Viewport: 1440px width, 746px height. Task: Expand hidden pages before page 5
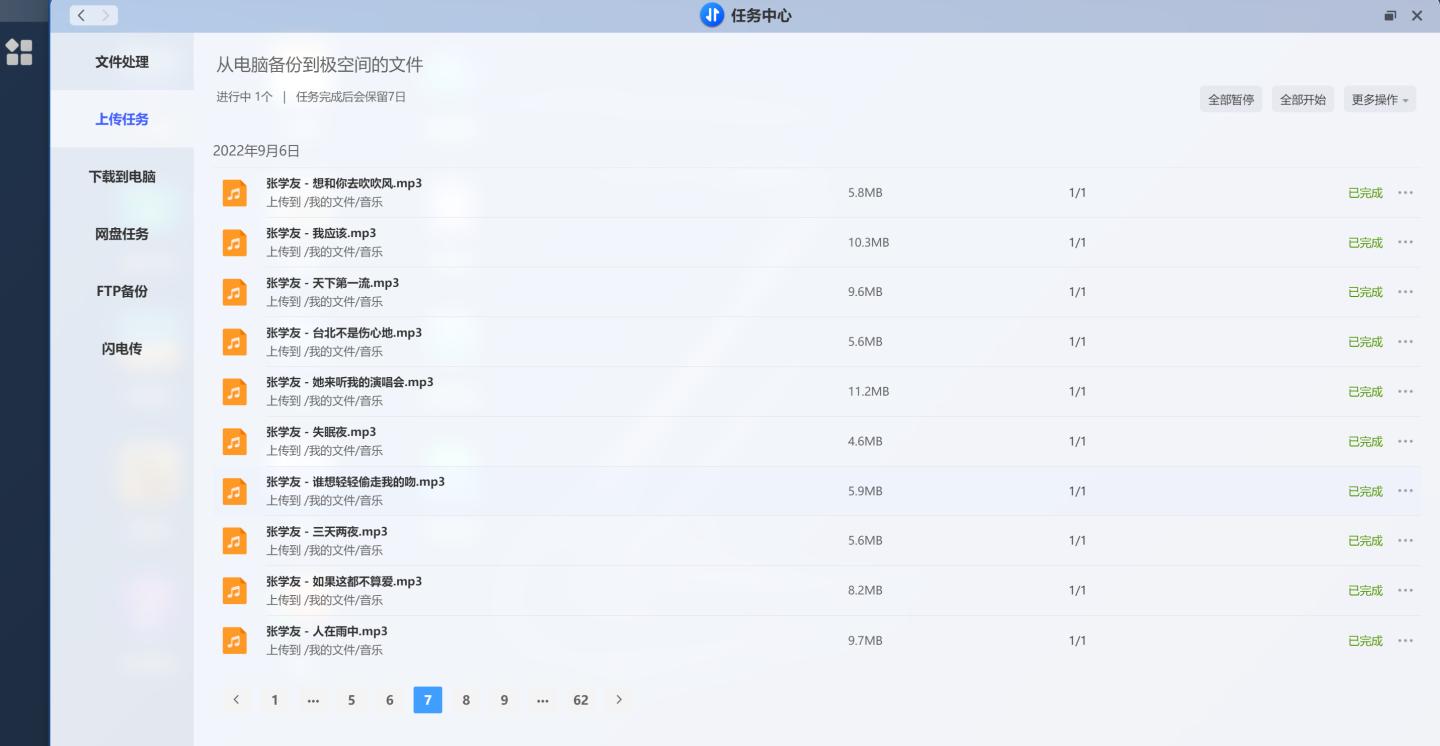coord(313,700)
